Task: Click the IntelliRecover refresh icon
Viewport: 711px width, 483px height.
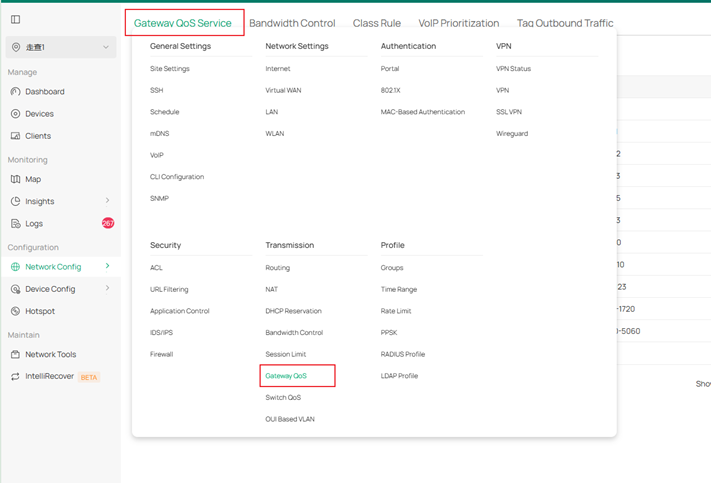Action: point(15,376)
